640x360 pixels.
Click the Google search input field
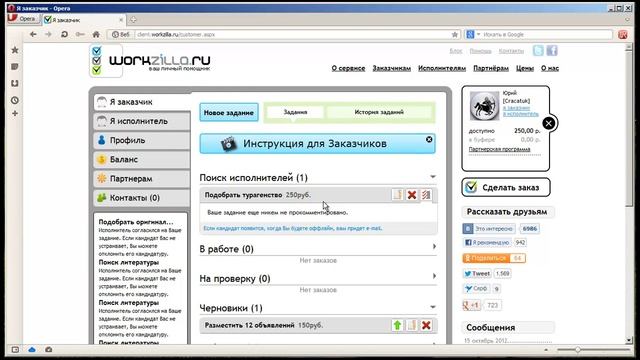[x=547, y=35]
